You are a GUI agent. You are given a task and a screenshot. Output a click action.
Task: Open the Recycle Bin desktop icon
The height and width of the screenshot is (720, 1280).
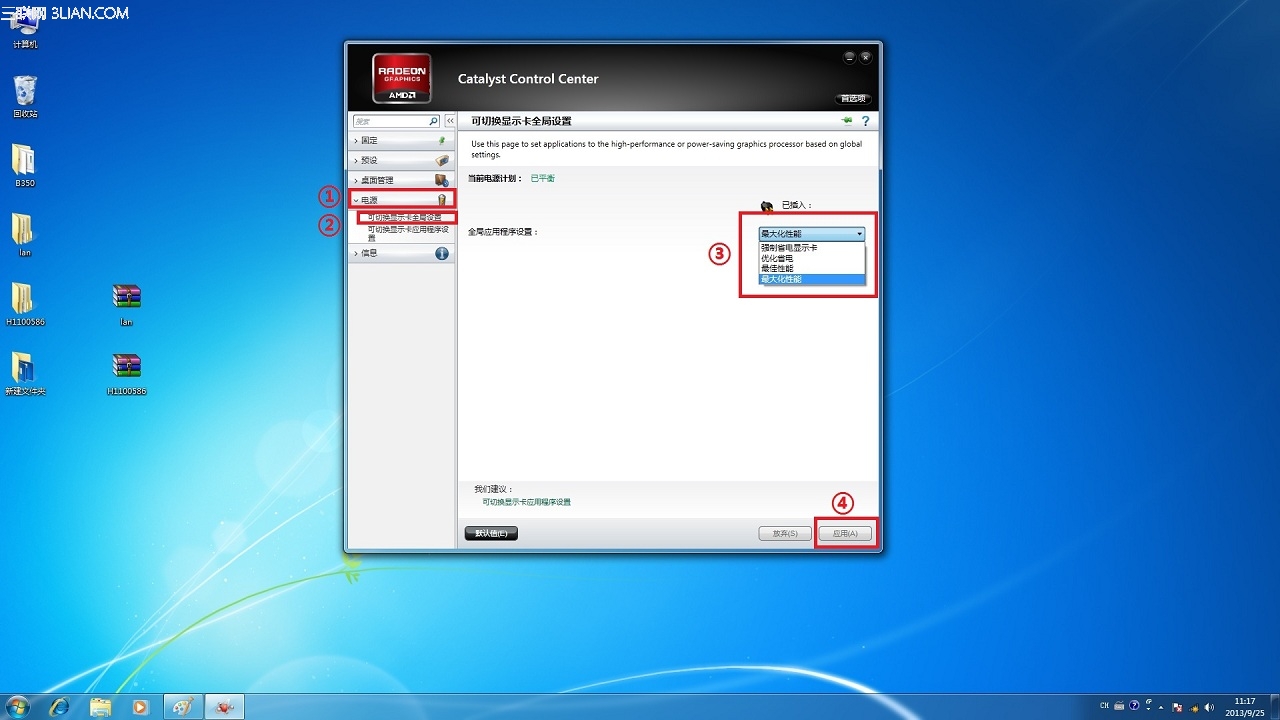pos(25,96)
